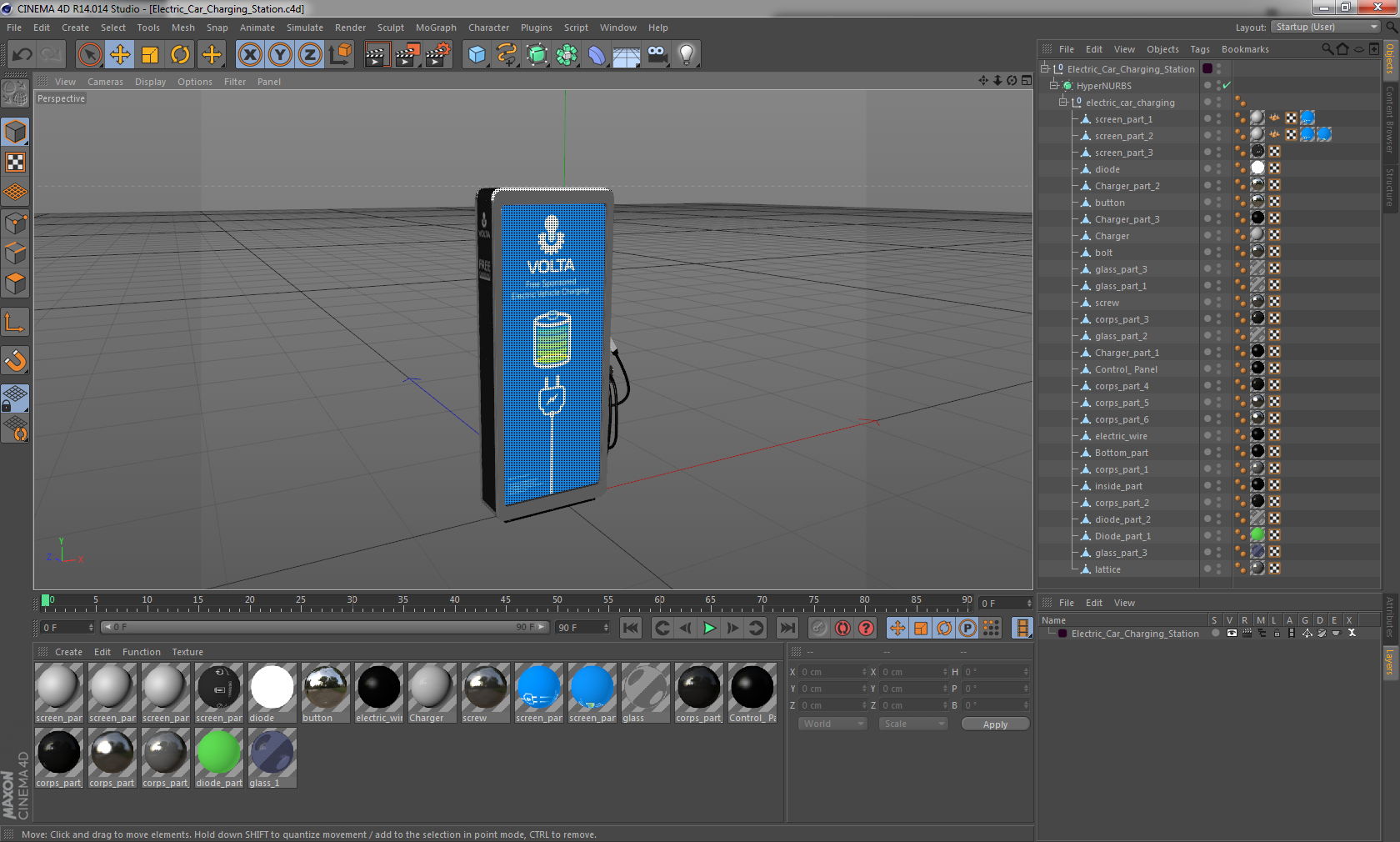The image size is (1400, 842).
Task: Select the blue glass_1 material
Action: pyautogui.click(x=272, y=758)
